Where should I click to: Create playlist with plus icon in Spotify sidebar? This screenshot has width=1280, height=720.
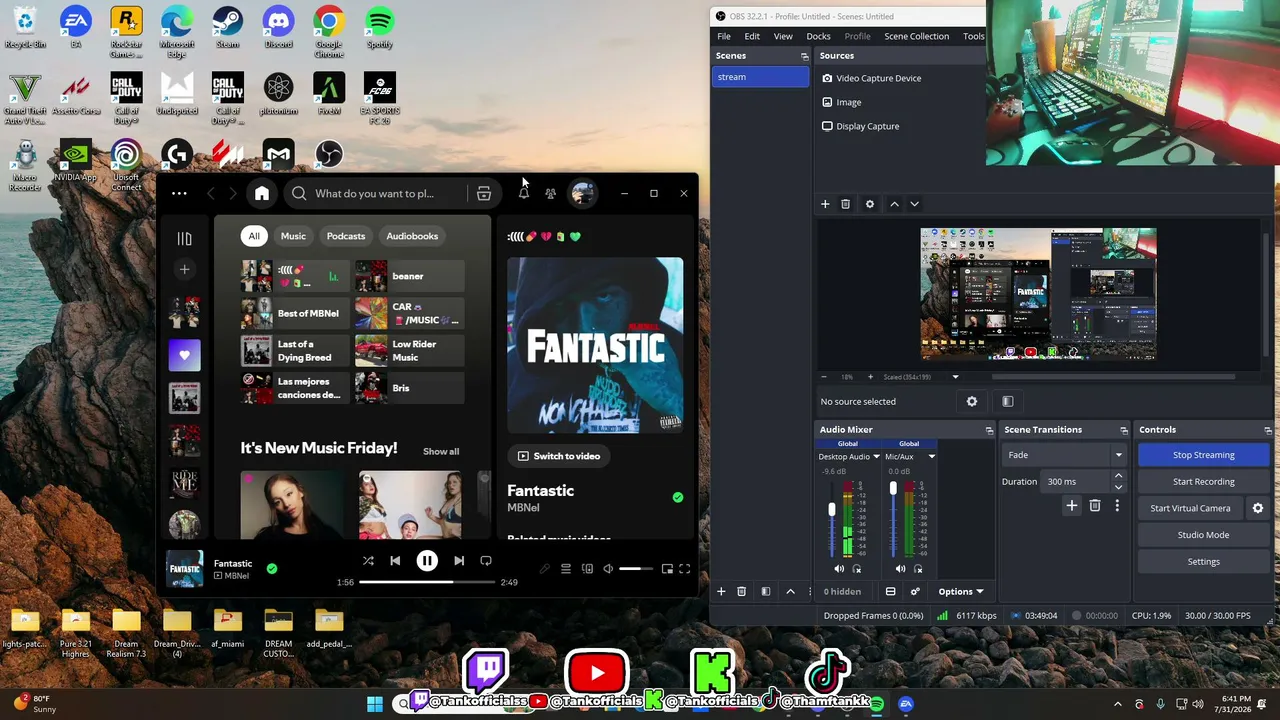click(184, 269)
